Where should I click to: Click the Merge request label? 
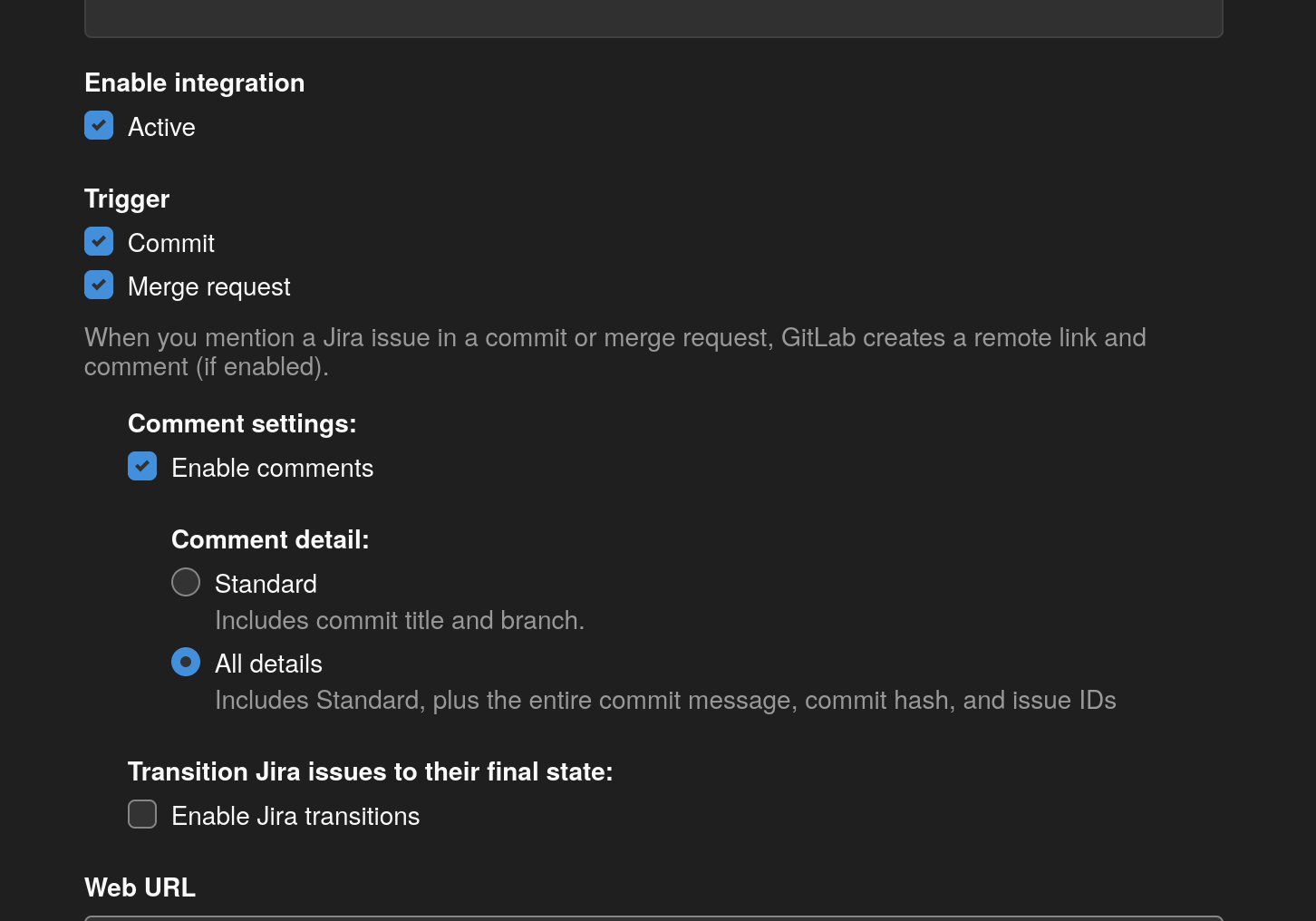[209, 286]
